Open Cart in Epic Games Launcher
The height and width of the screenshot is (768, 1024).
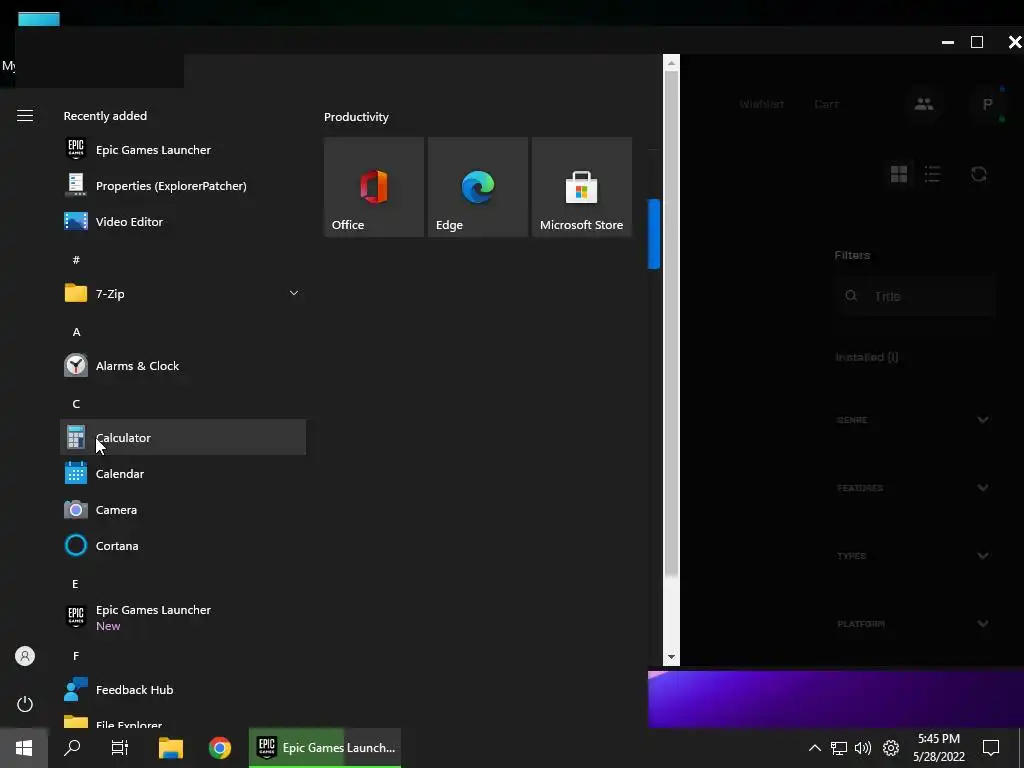click(x=826, y=104)
